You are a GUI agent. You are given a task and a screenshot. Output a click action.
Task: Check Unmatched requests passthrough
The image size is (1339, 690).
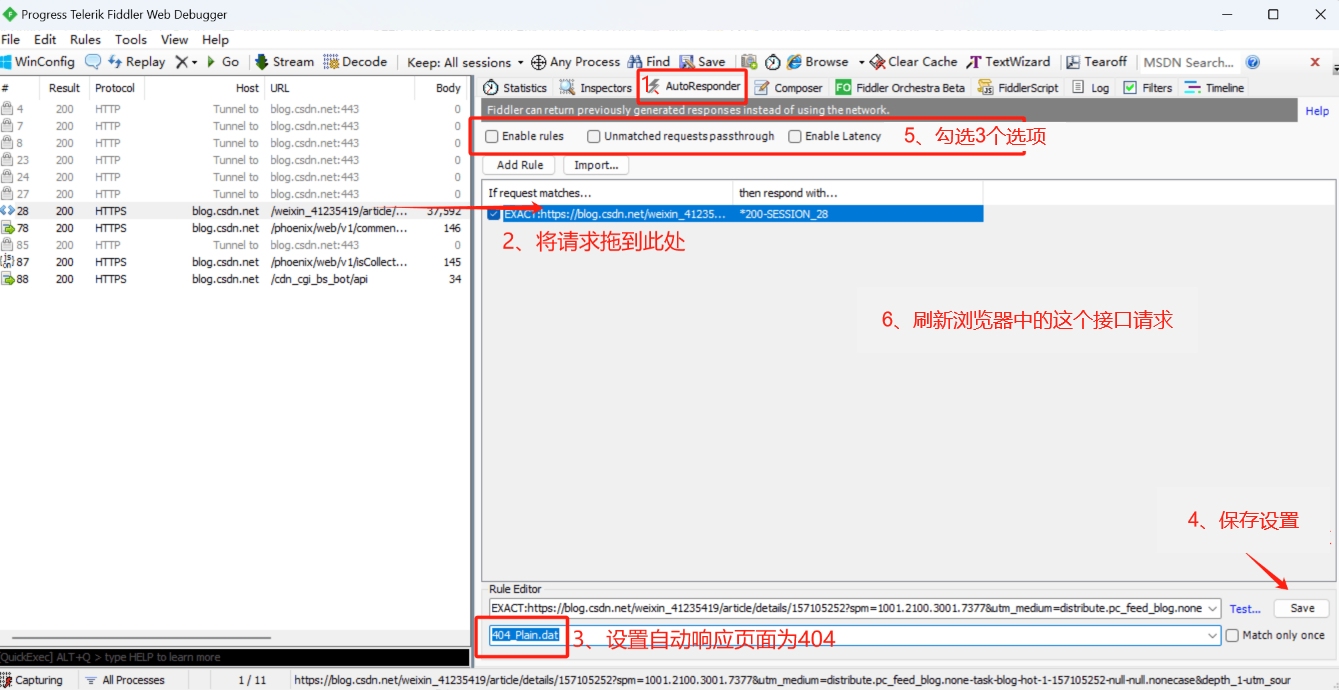(x=594, y=136)
